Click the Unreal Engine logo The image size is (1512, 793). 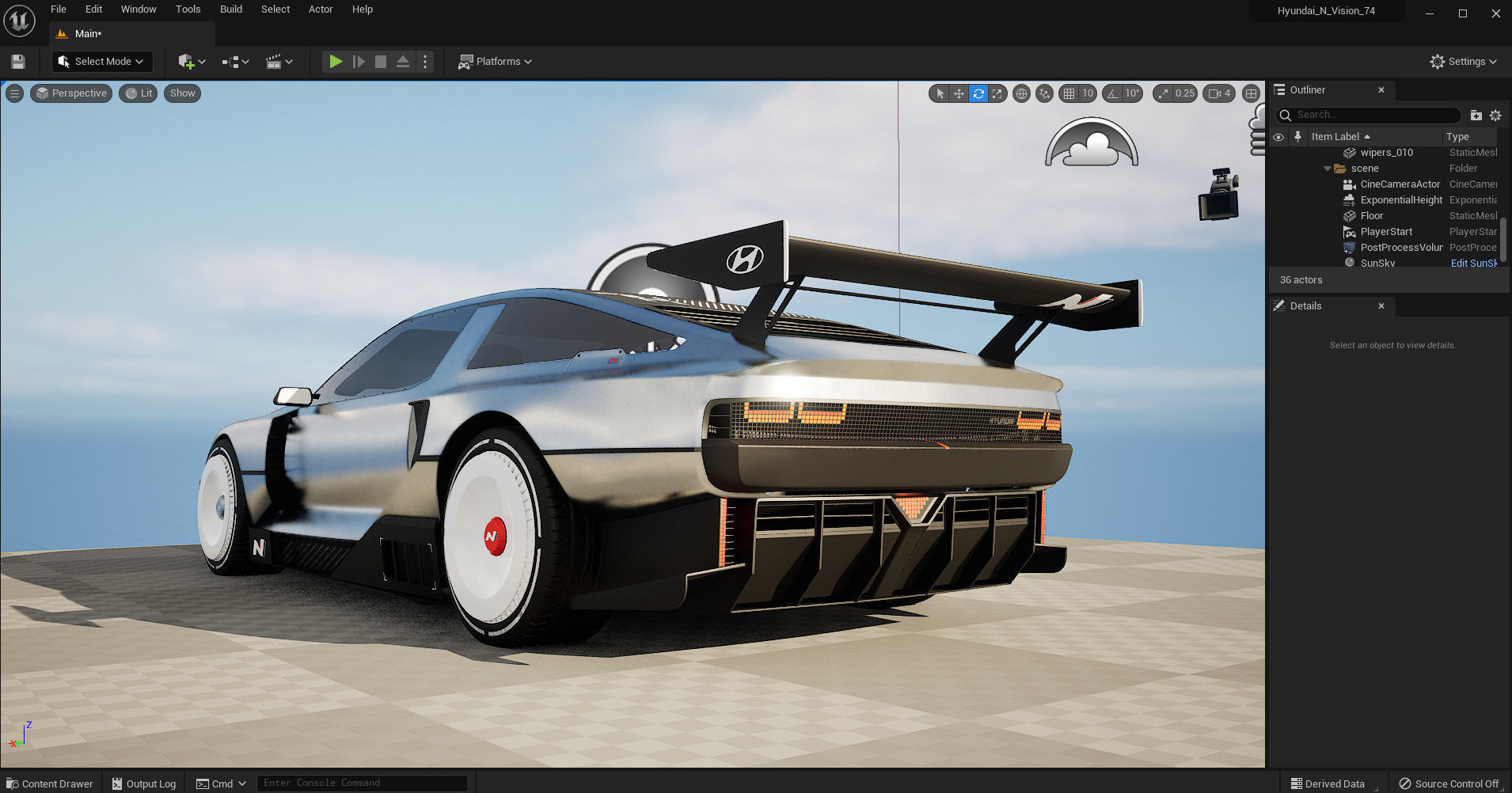point(19,21)
